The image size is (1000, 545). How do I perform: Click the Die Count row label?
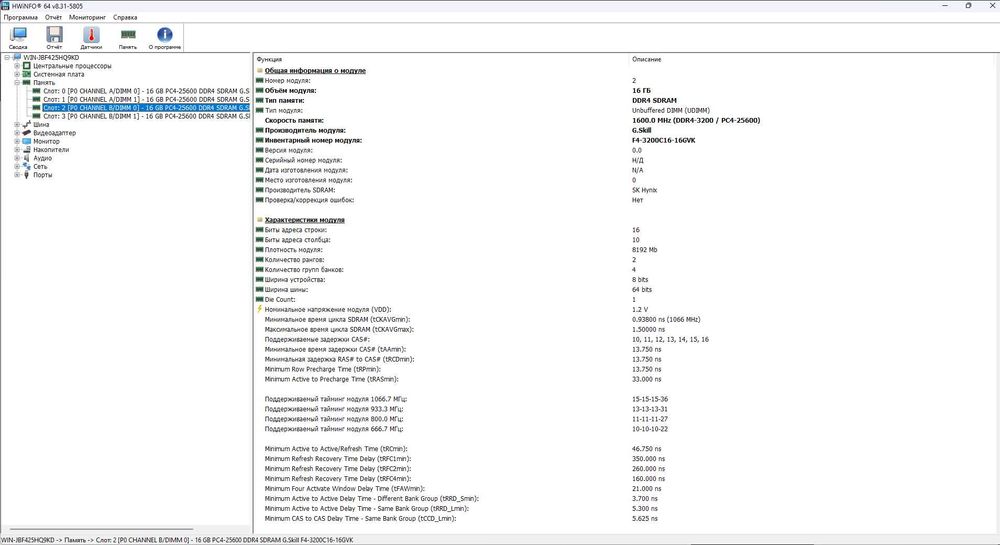coord(280,300)
